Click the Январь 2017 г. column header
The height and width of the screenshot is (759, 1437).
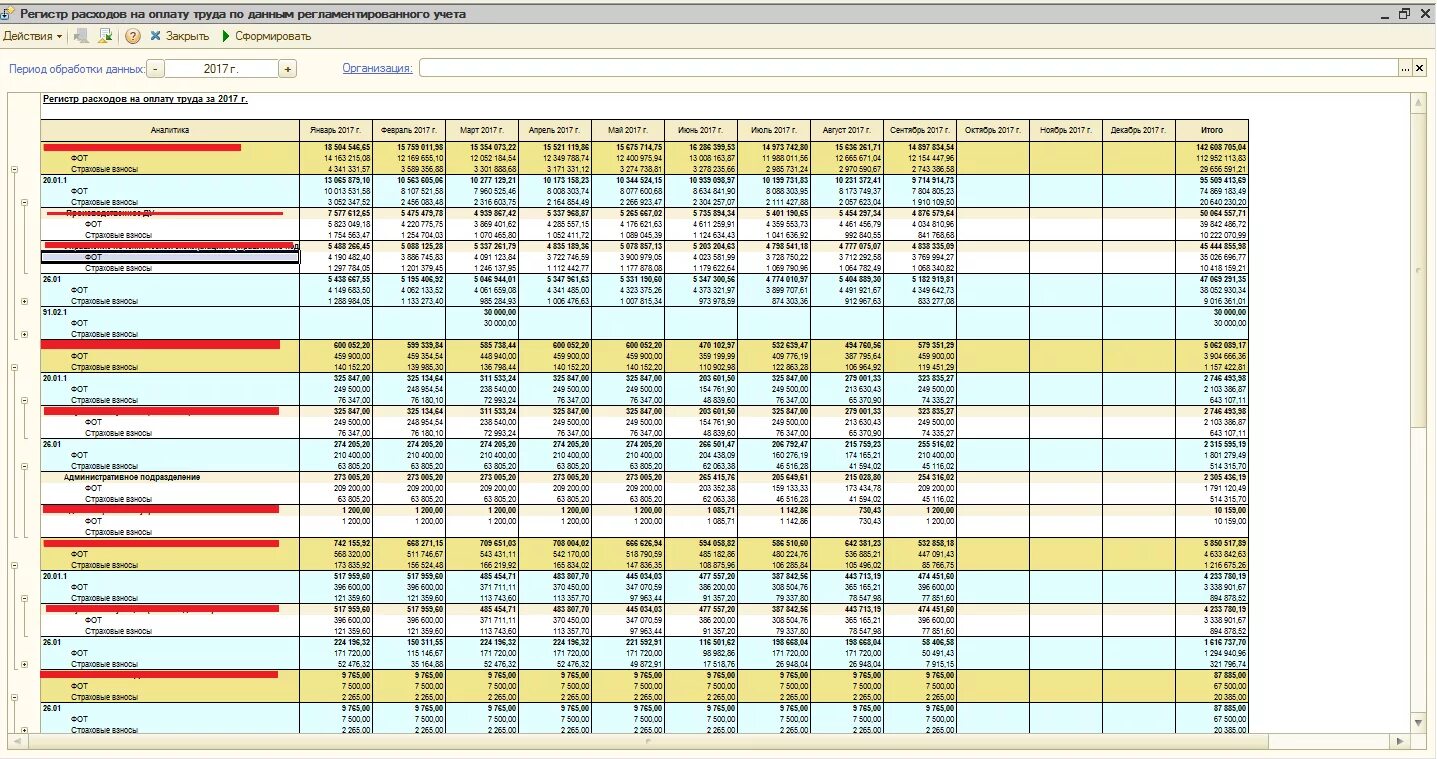[x=336, y=130]
